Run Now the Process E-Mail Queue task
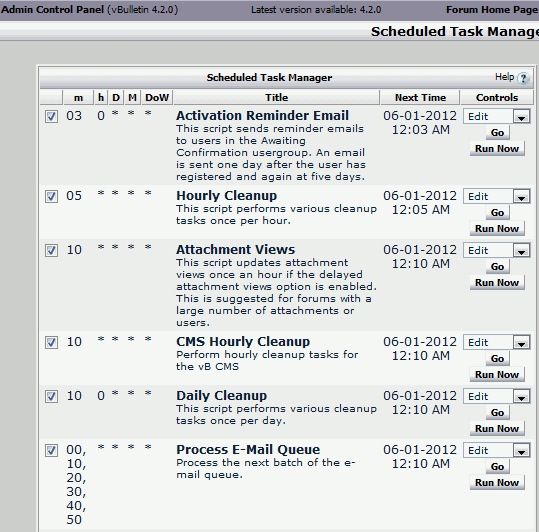The image size is (539, 532). coord(497,483)
